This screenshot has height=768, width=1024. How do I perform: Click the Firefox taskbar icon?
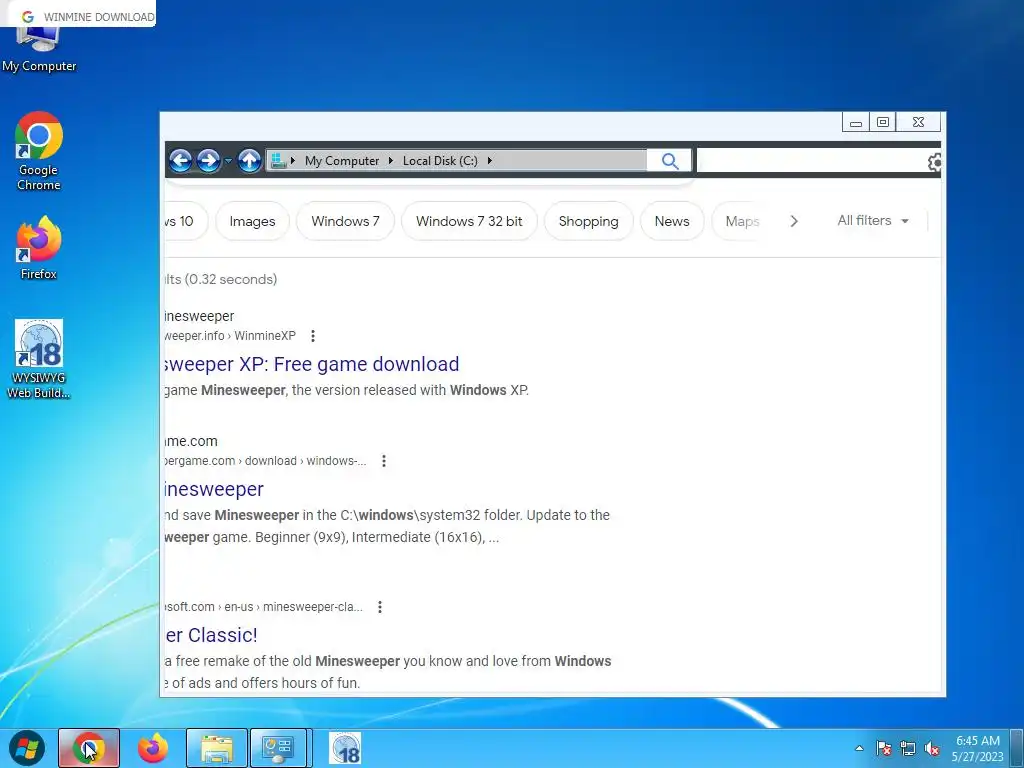152,748
